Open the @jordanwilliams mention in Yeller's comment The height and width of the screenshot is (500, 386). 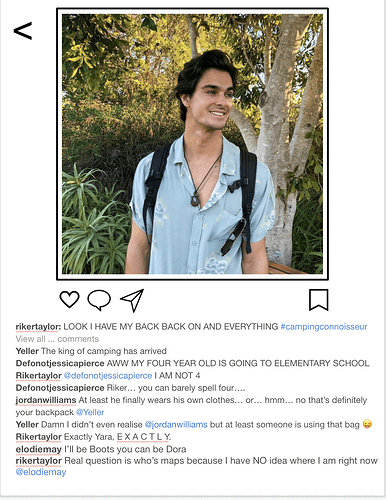tap(176, 425)
